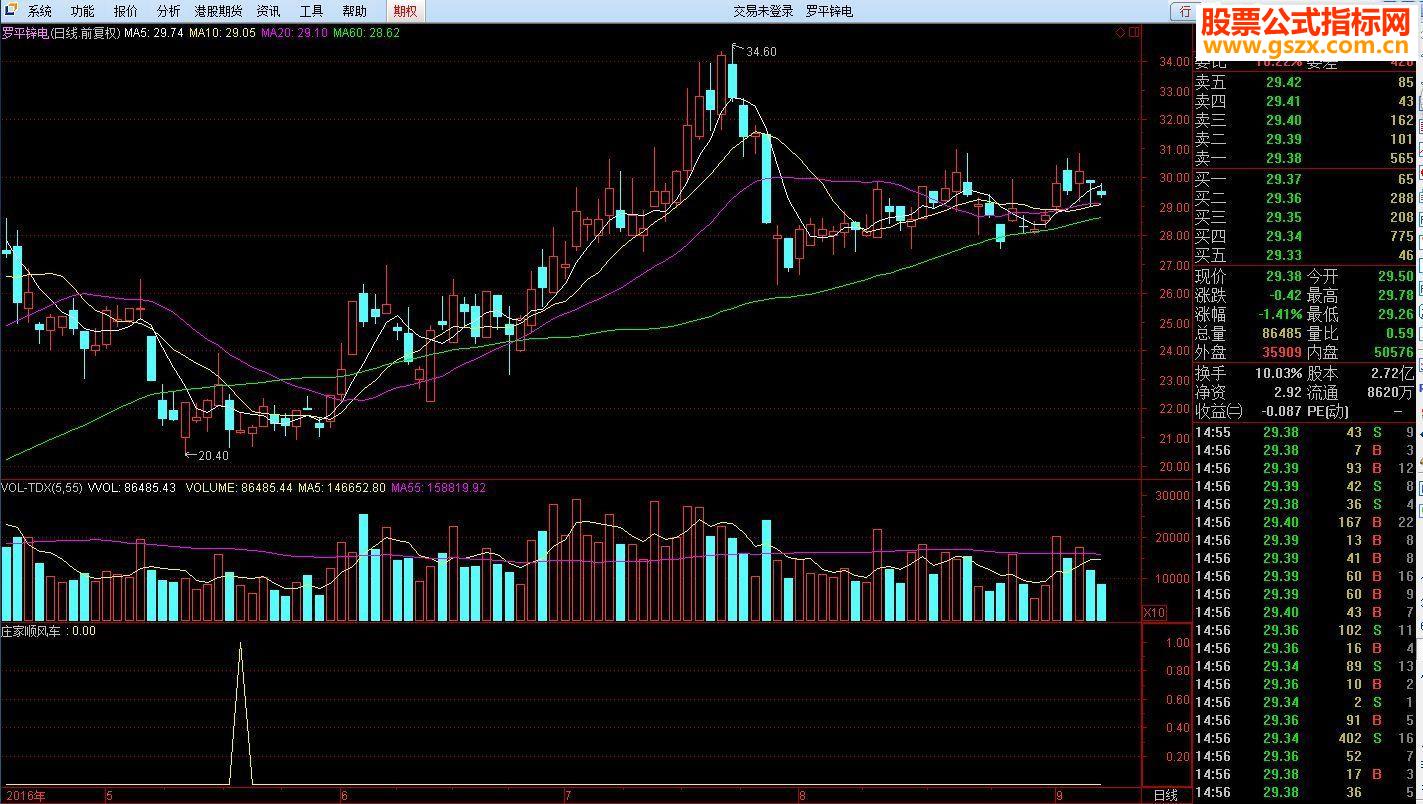Click the 20.40 low price marker
This screenshot has width=1423, height=804.
(213, 456)
